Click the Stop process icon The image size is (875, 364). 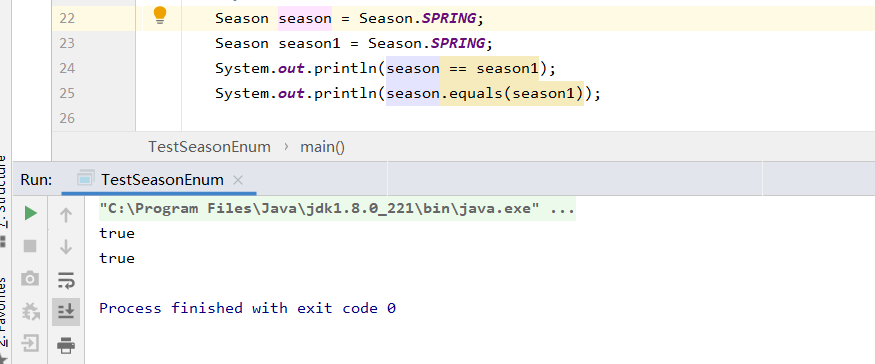pos(30,246)
